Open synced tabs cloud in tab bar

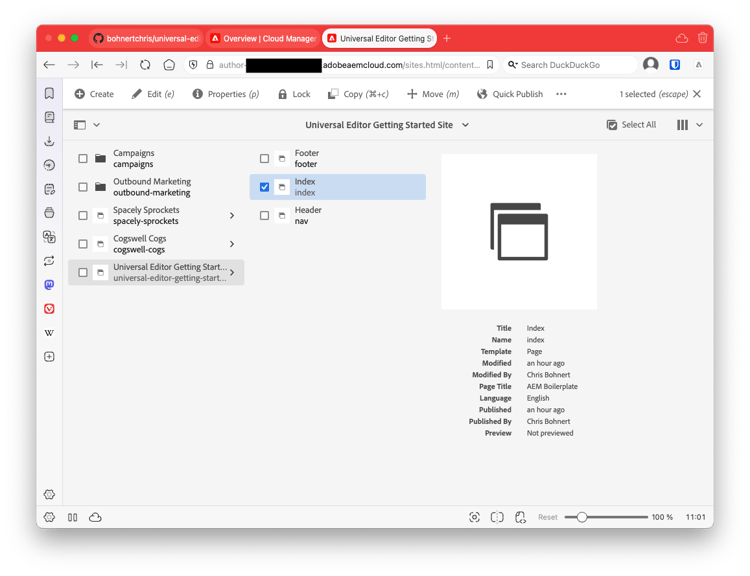682,38
